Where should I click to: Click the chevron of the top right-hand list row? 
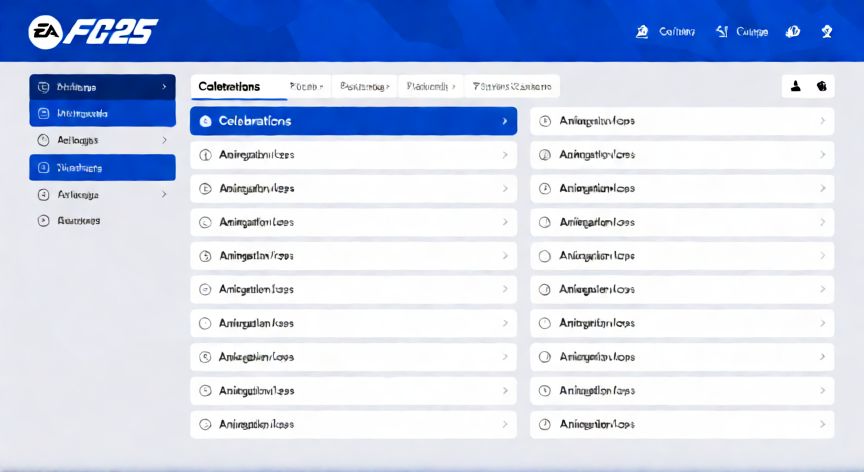(x=823, y=121)
